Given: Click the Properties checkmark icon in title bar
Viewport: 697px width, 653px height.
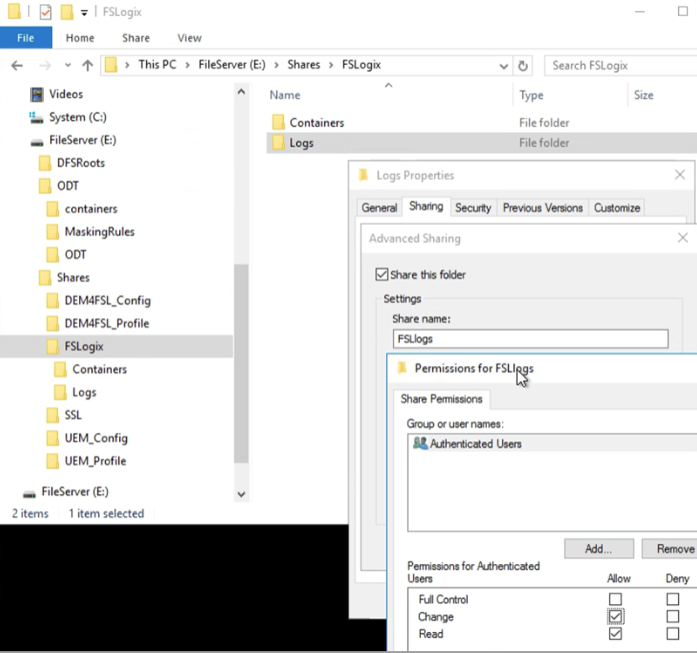Looking at the screenshot, I should pos(44,12).
